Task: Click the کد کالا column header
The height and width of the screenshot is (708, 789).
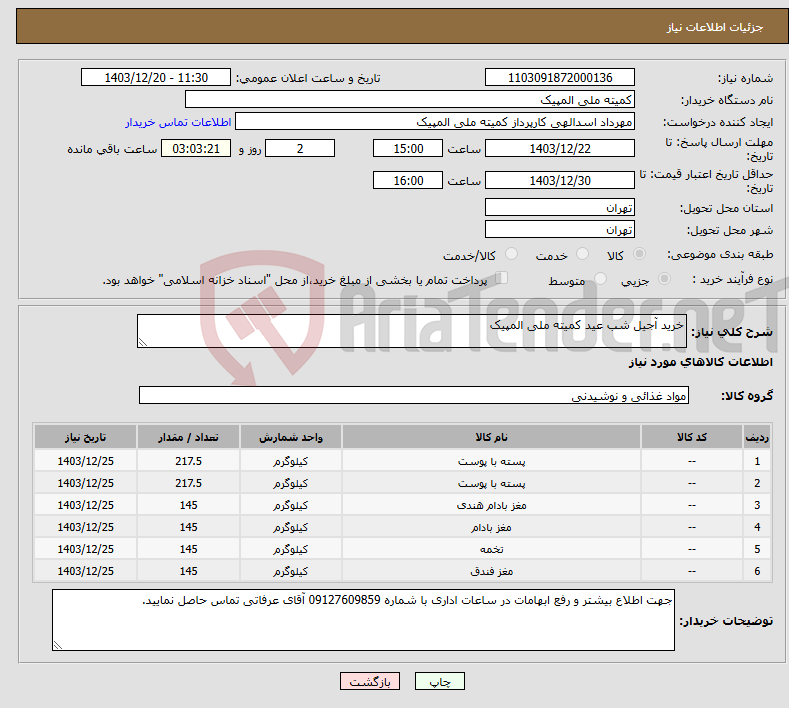Action: click(x=692, y=437)
